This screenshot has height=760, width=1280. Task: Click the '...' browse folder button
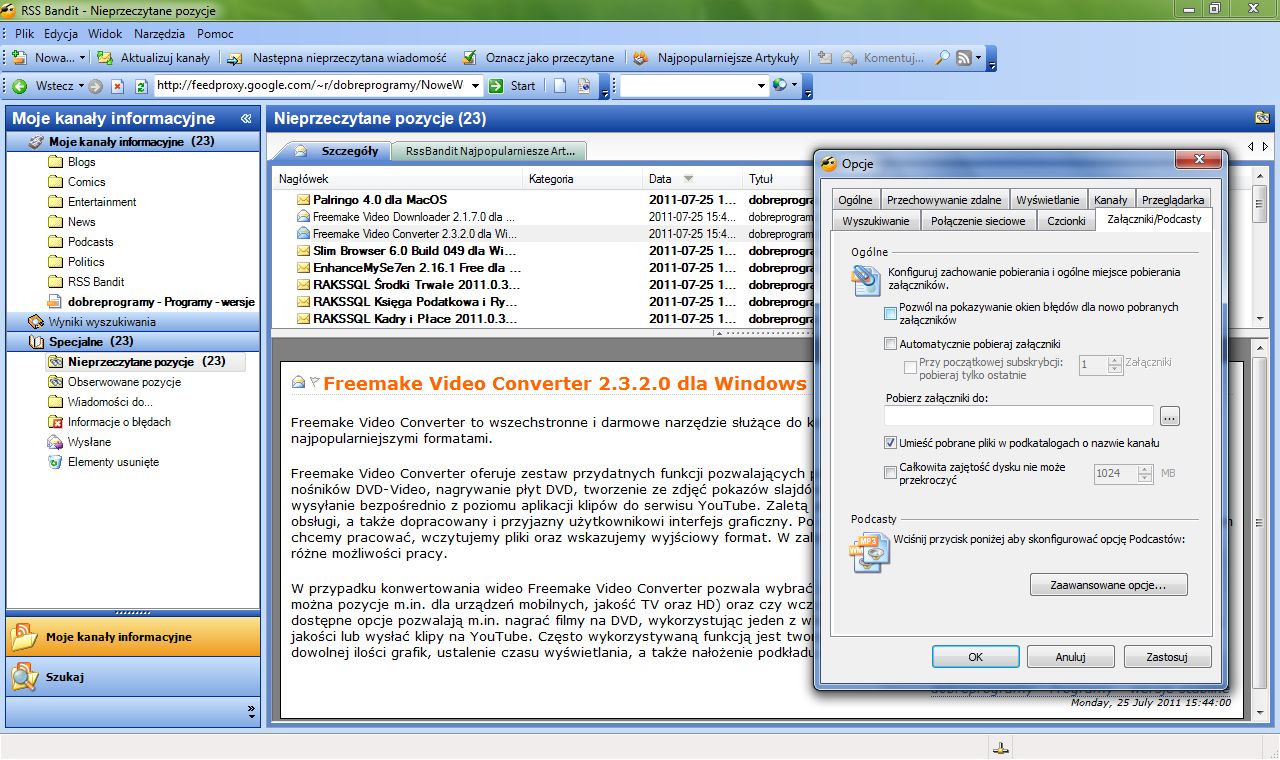point(1171,415)
